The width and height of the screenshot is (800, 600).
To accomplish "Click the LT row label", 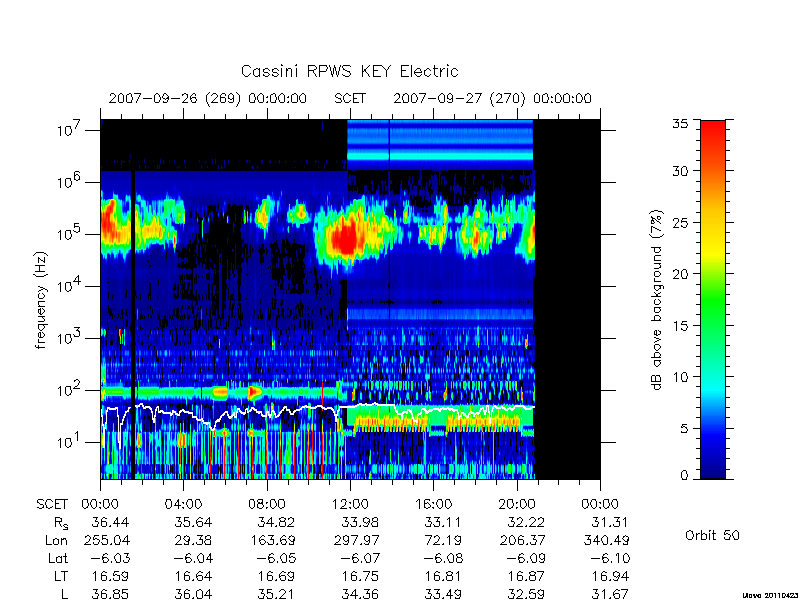I will [x=61, y=576].
